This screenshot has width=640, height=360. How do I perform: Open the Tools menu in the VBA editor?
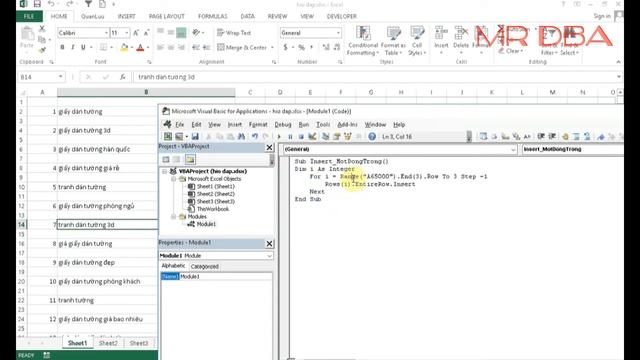(322, 124)
